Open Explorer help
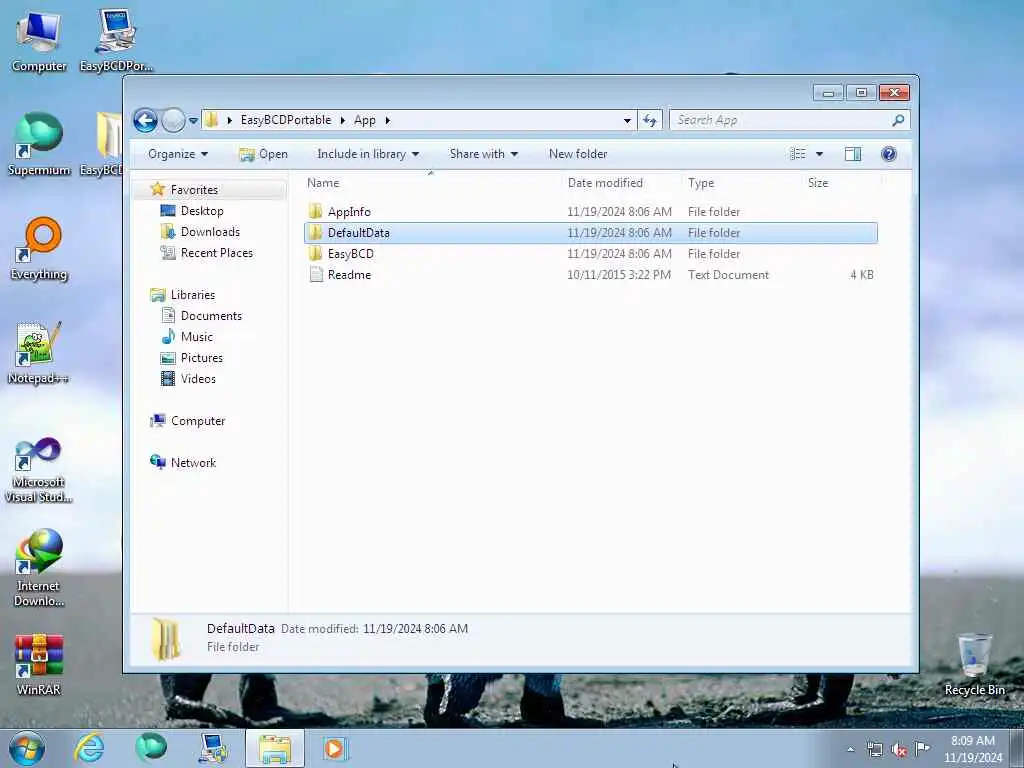1024x768 pixels. tap(888, 154)
